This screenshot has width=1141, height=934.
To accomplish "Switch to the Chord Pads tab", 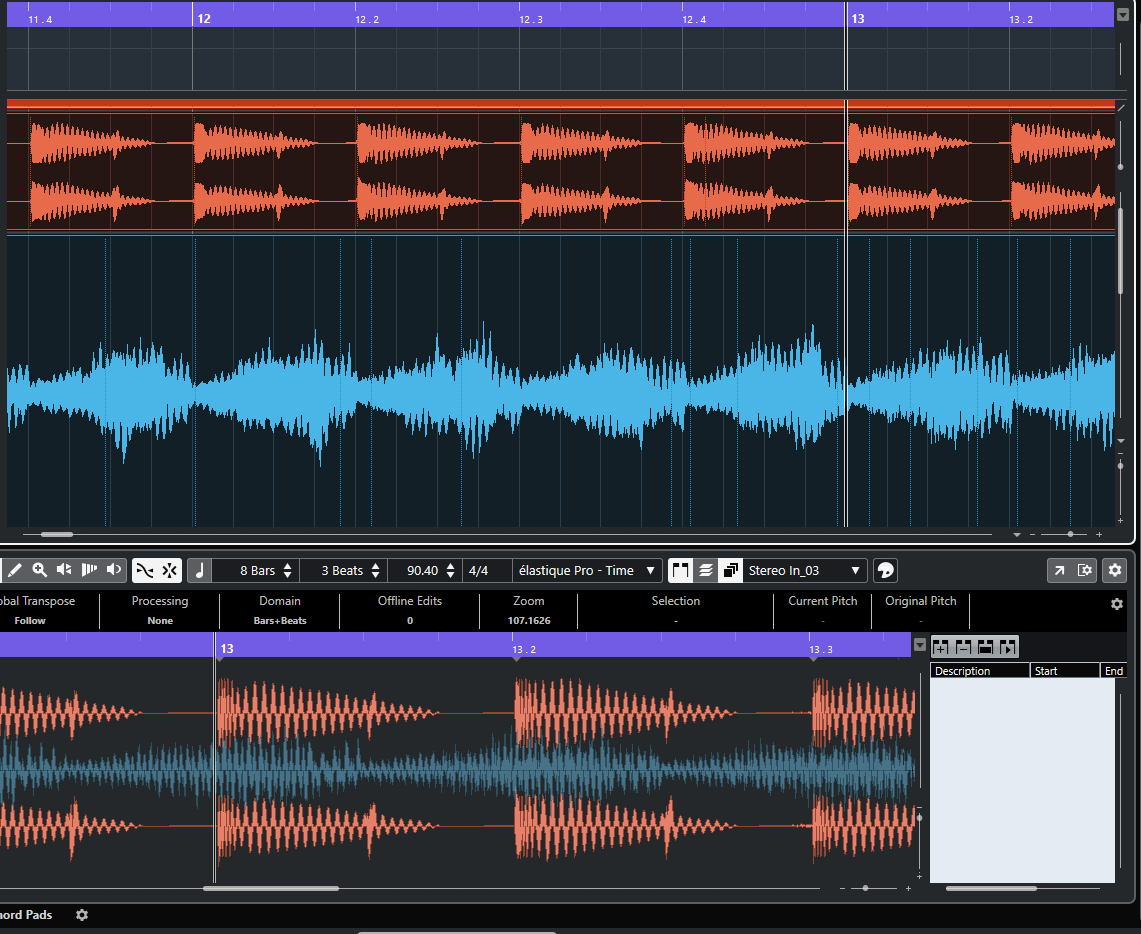I will click(26, 914).
